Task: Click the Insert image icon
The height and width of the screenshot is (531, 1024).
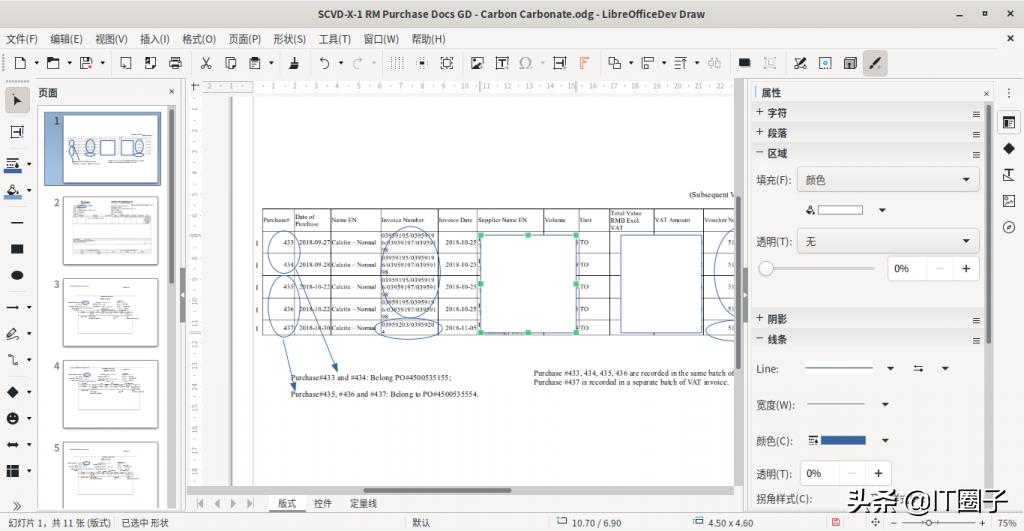Action: point(477,63)
